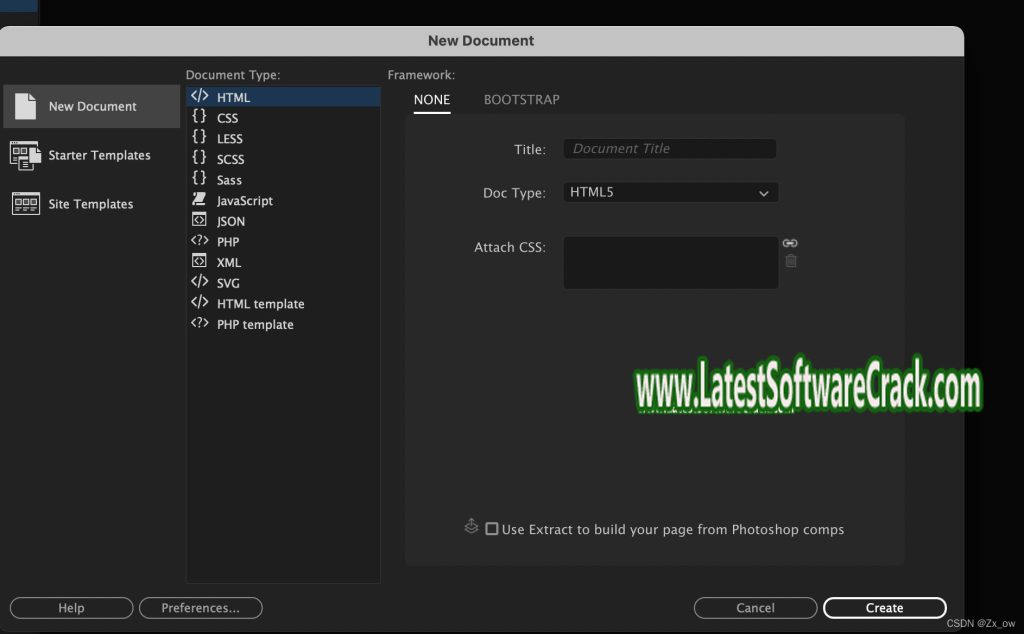1024x634 pixels.
Task: Pick SCSS from the document type list
Action: [x=230, y=159]
